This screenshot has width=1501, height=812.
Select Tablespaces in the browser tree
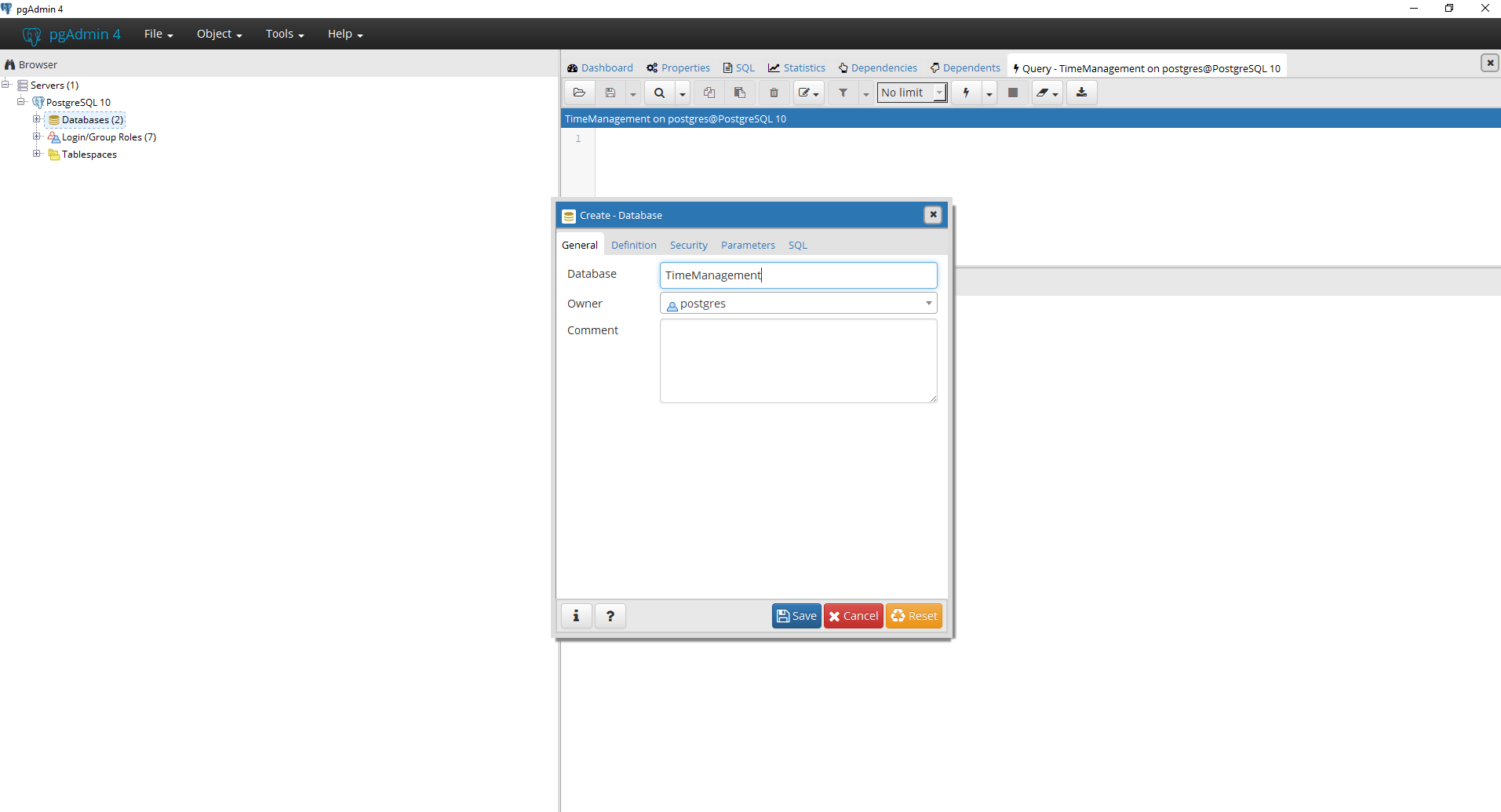(89, 154)
